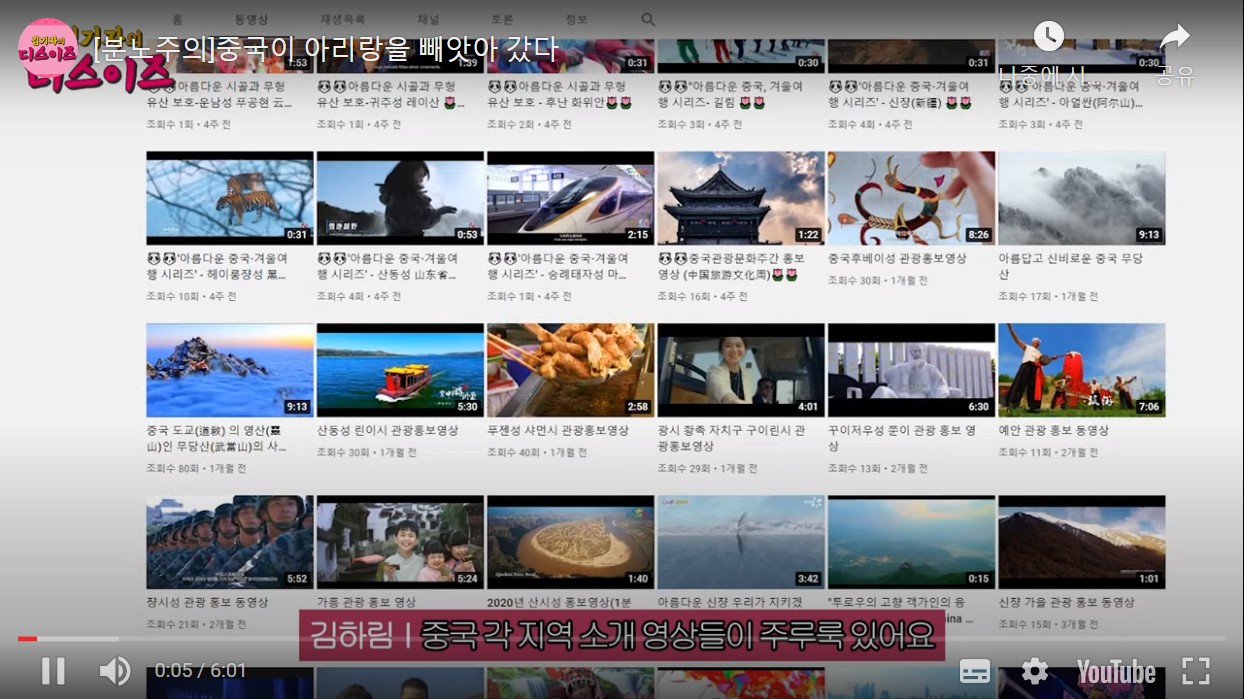This screenshot has width=1244, height=699.
Task: Go to the 토론 tab
Action: 503,19
